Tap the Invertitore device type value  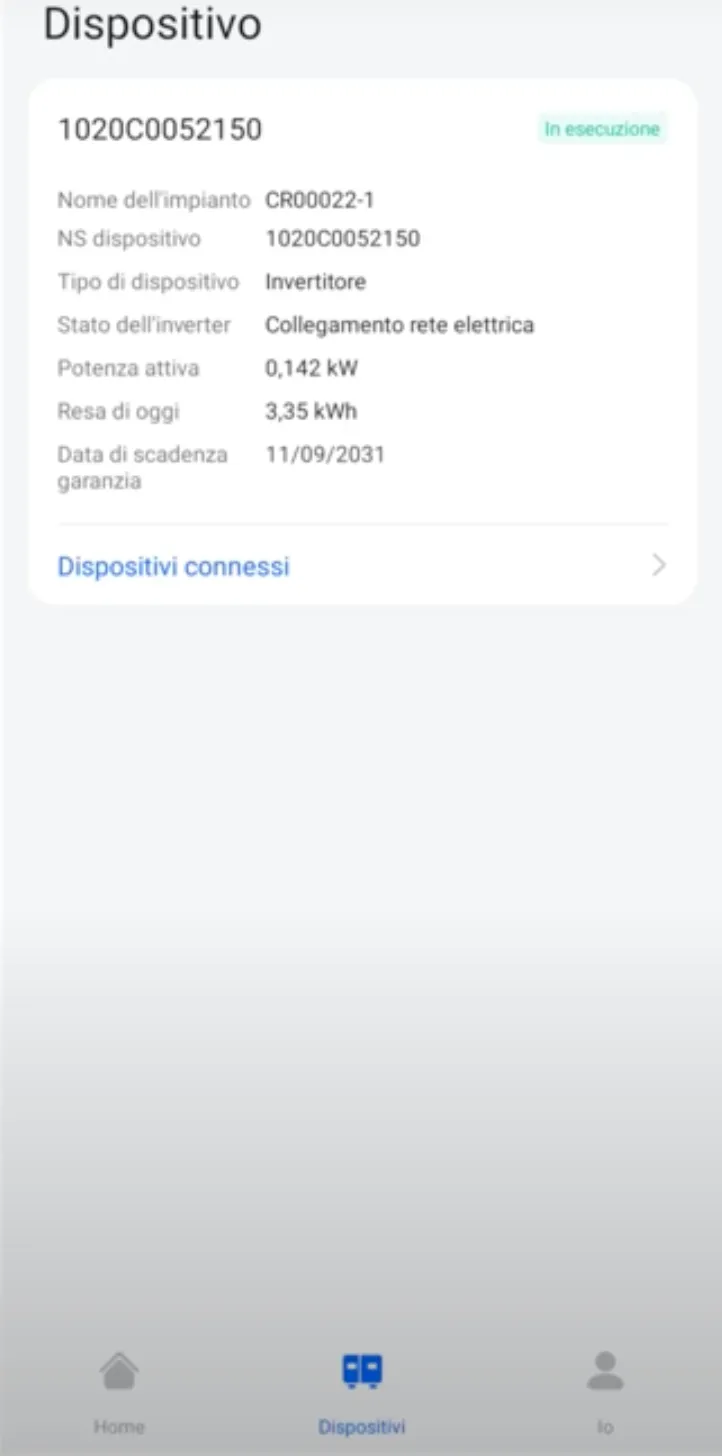pyautogui.click(x=315, y=282)
